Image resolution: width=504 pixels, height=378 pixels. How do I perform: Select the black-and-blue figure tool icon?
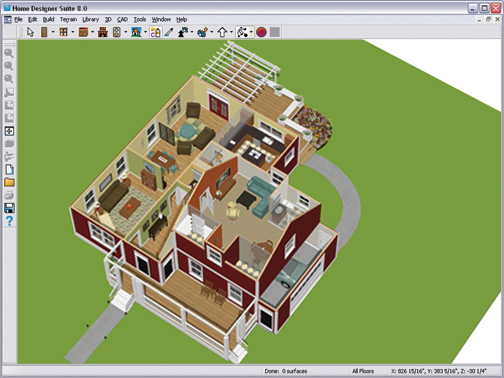183,32
